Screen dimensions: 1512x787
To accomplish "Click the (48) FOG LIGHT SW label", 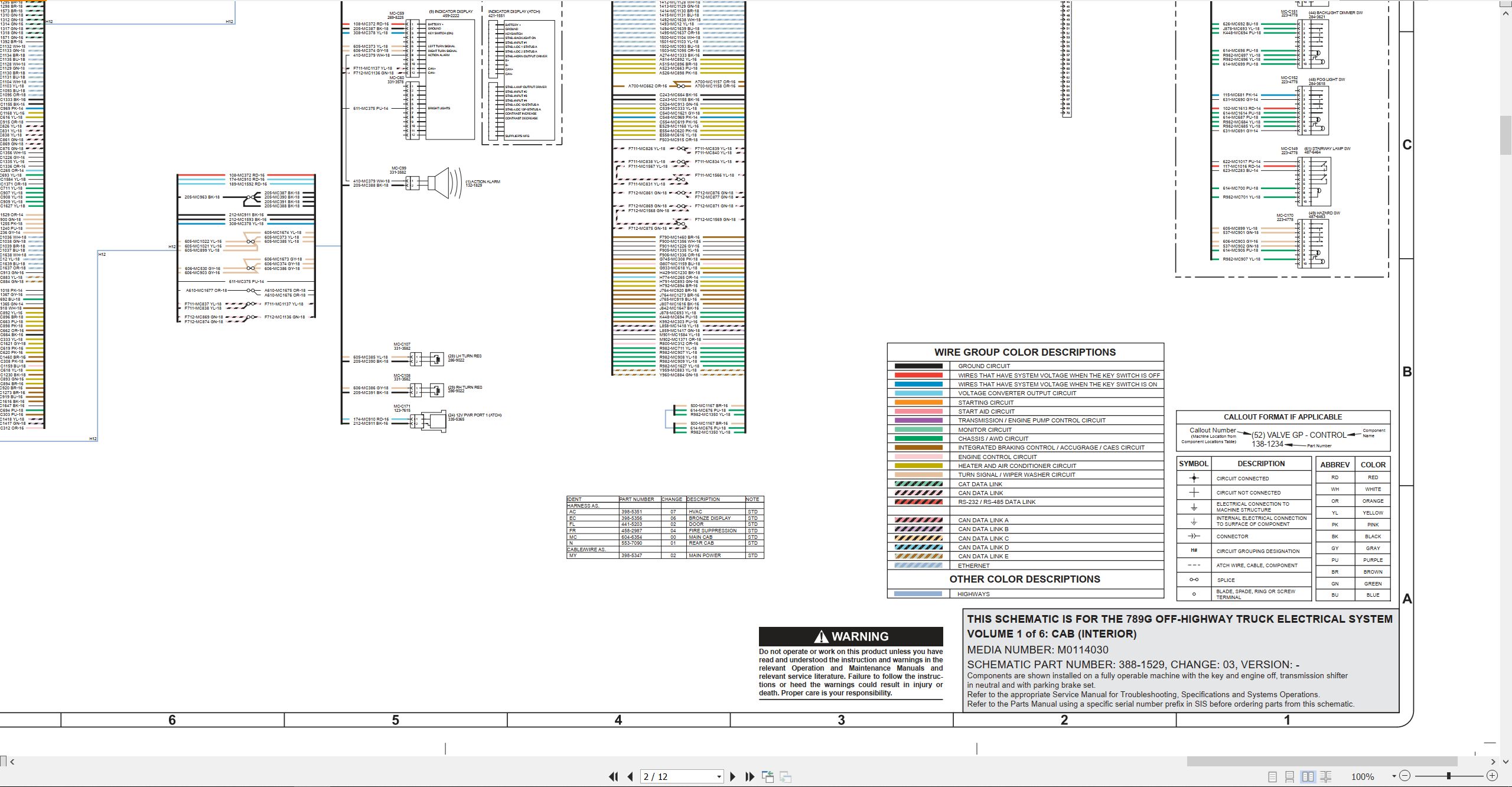I will pyautogui.click(x=1327, y=80).
